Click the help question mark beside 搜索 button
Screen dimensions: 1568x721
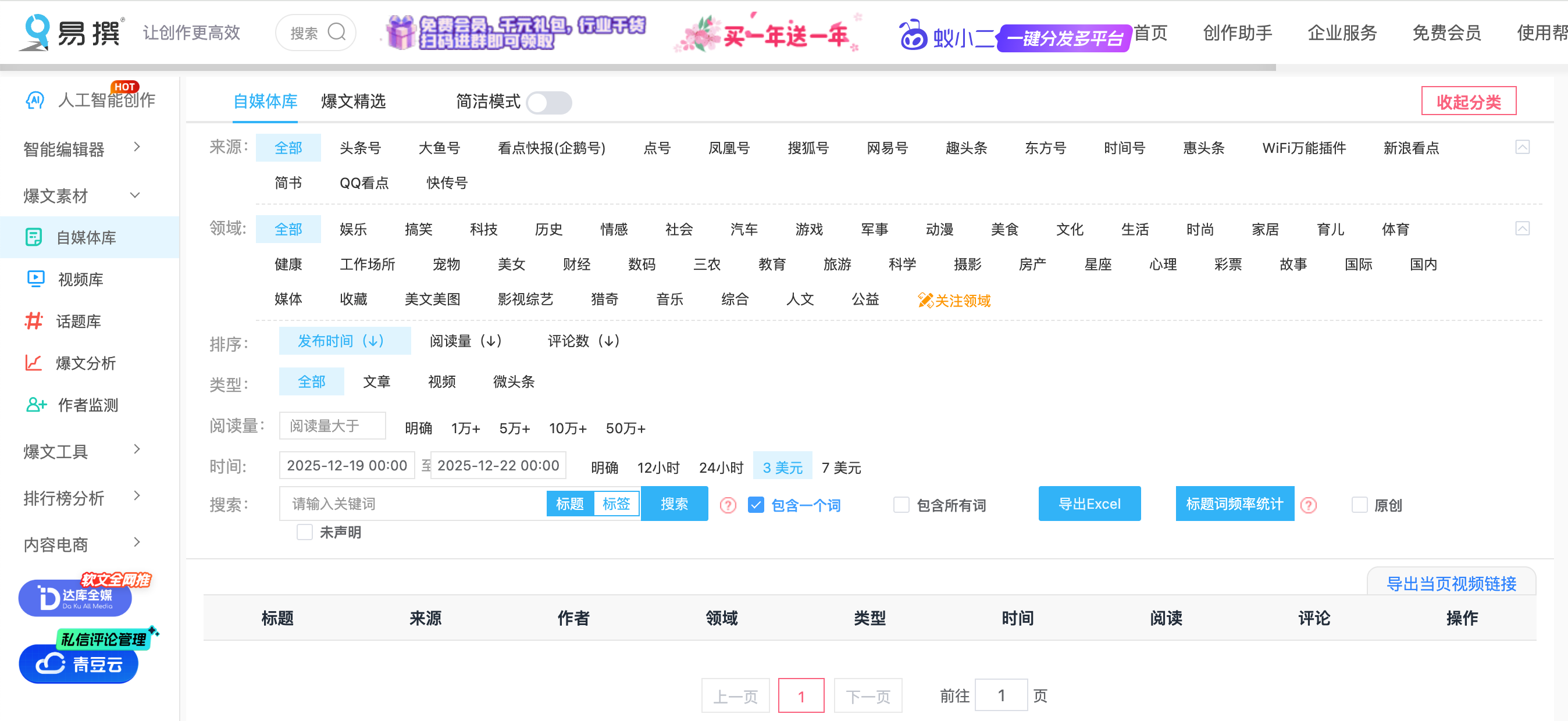(728, 504)
